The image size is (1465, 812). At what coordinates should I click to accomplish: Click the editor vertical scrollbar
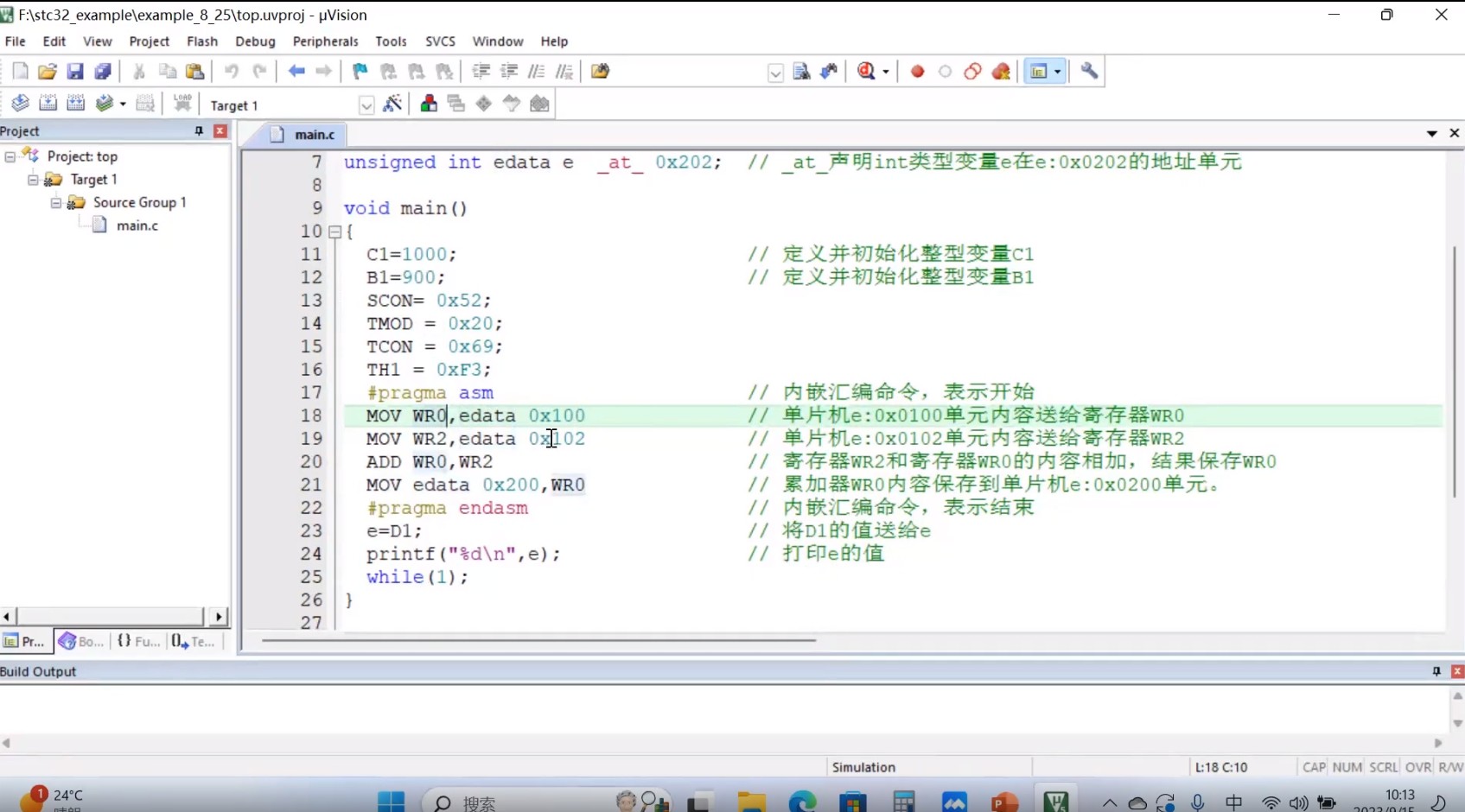[1455, 371]
